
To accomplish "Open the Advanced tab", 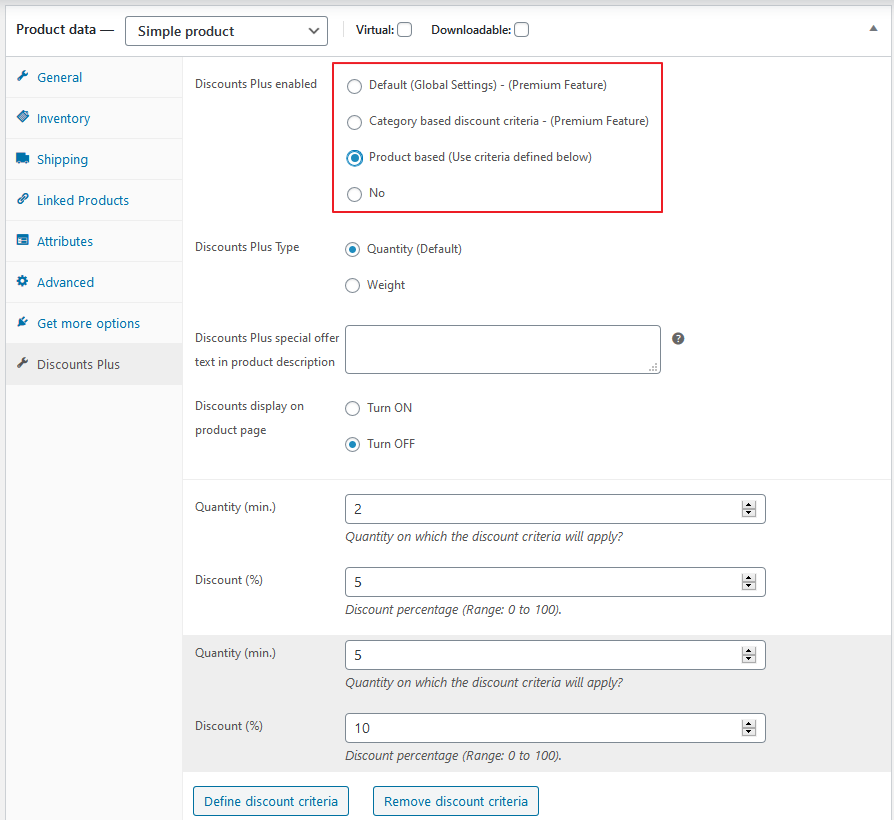I will point(94,282).
